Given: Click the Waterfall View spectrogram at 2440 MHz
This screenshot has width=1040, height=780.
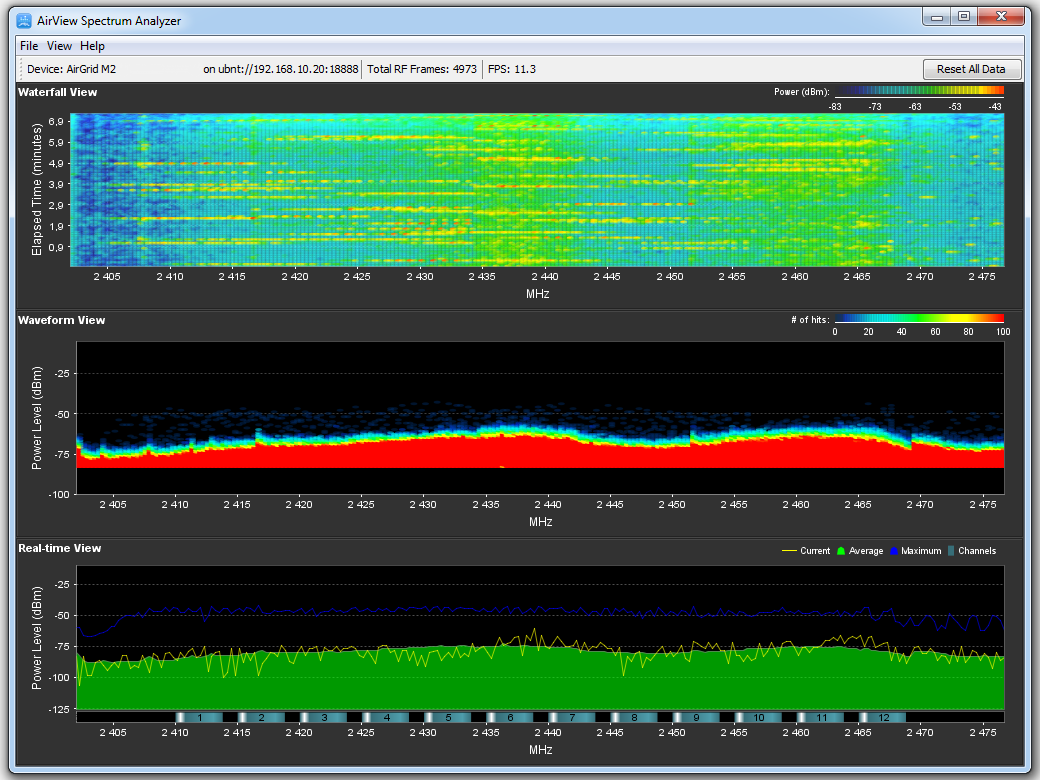Looking at the screenshot, I should coord(545,190).
